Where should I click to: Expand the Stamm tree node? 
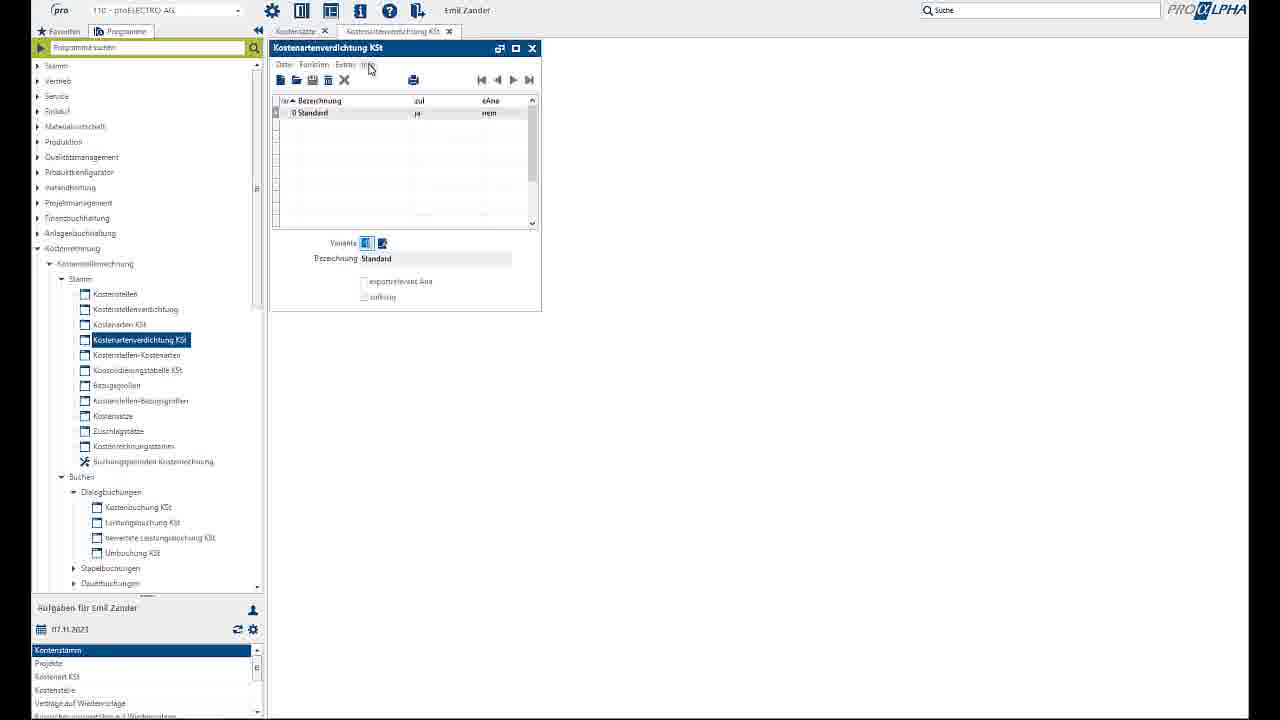click(38, 66)
